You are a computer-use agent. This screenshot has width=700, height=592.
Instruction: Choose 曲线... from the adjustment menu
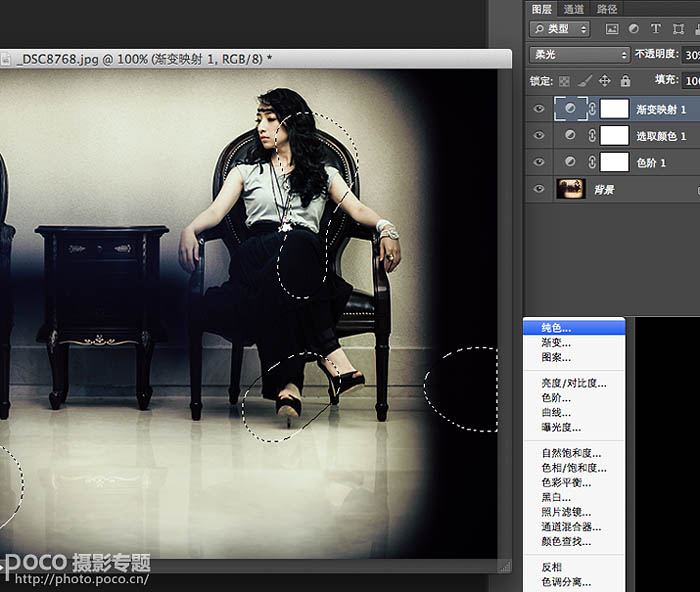tap(555, 412)
